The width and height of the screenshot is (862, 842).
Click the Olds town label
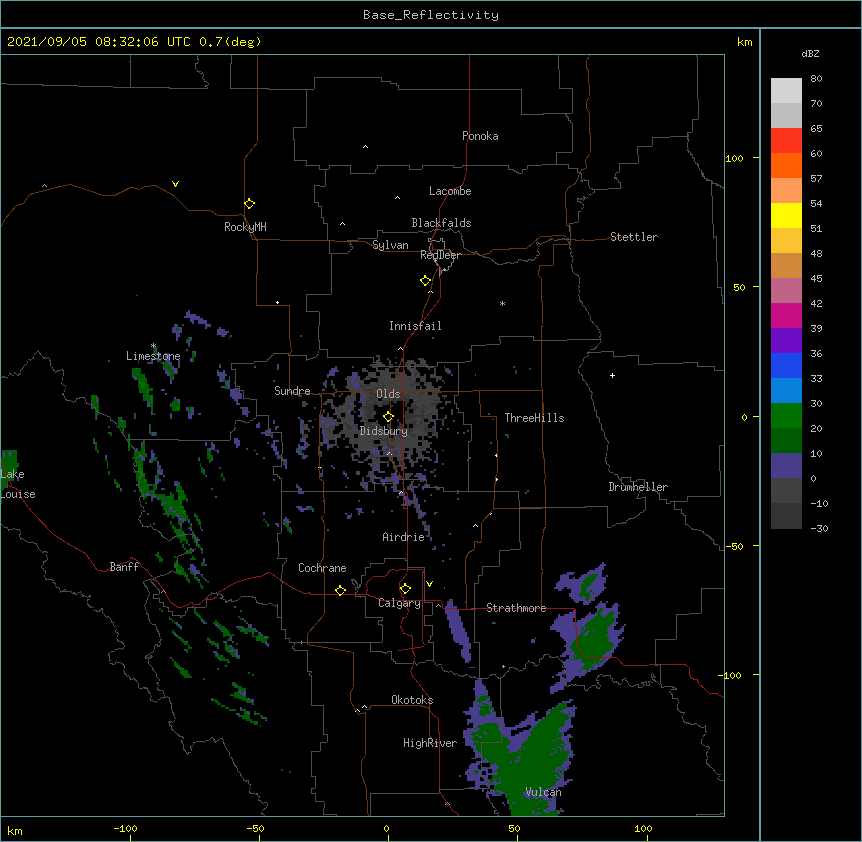pyautogui.click(x=388, y=394)
